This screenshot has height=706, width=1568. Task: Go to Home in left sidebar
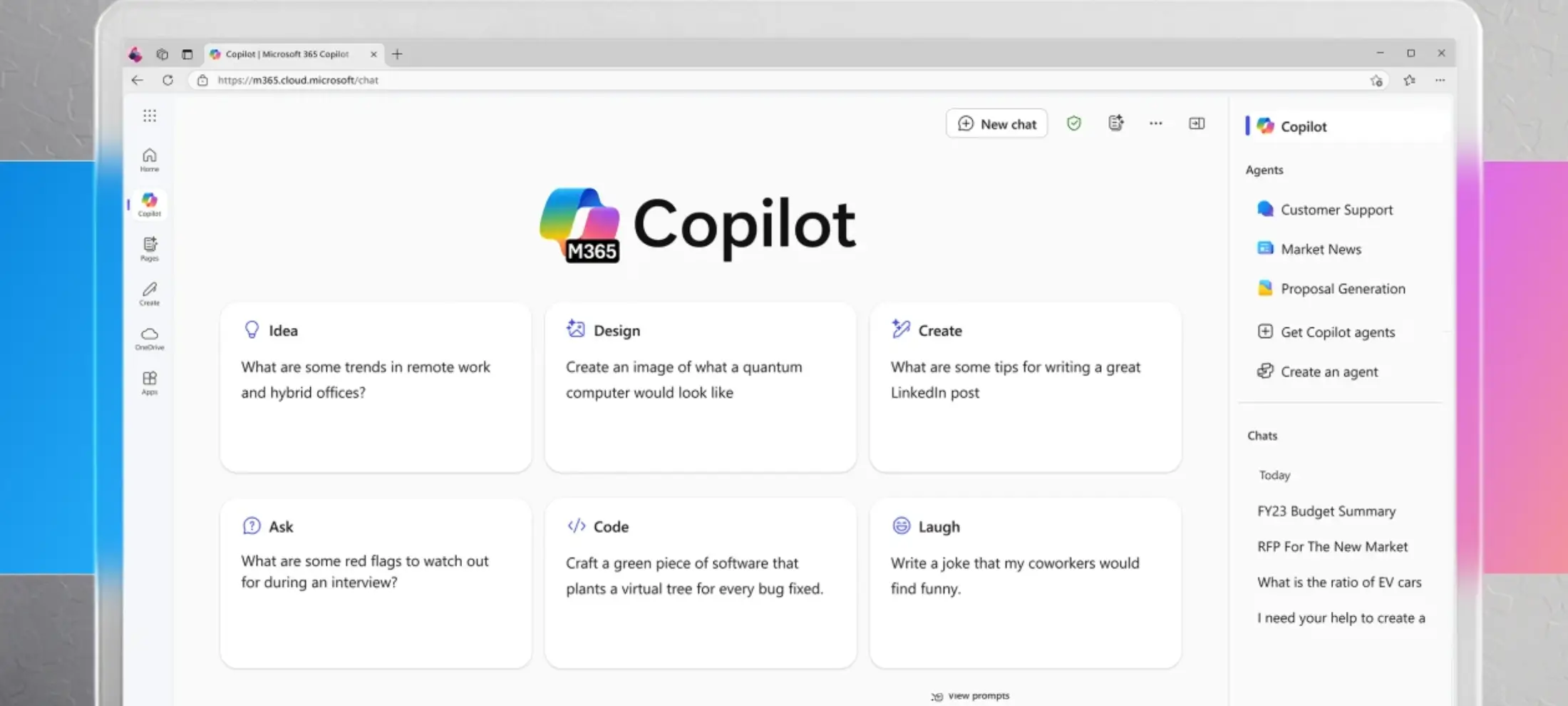(x=149, y=159)
